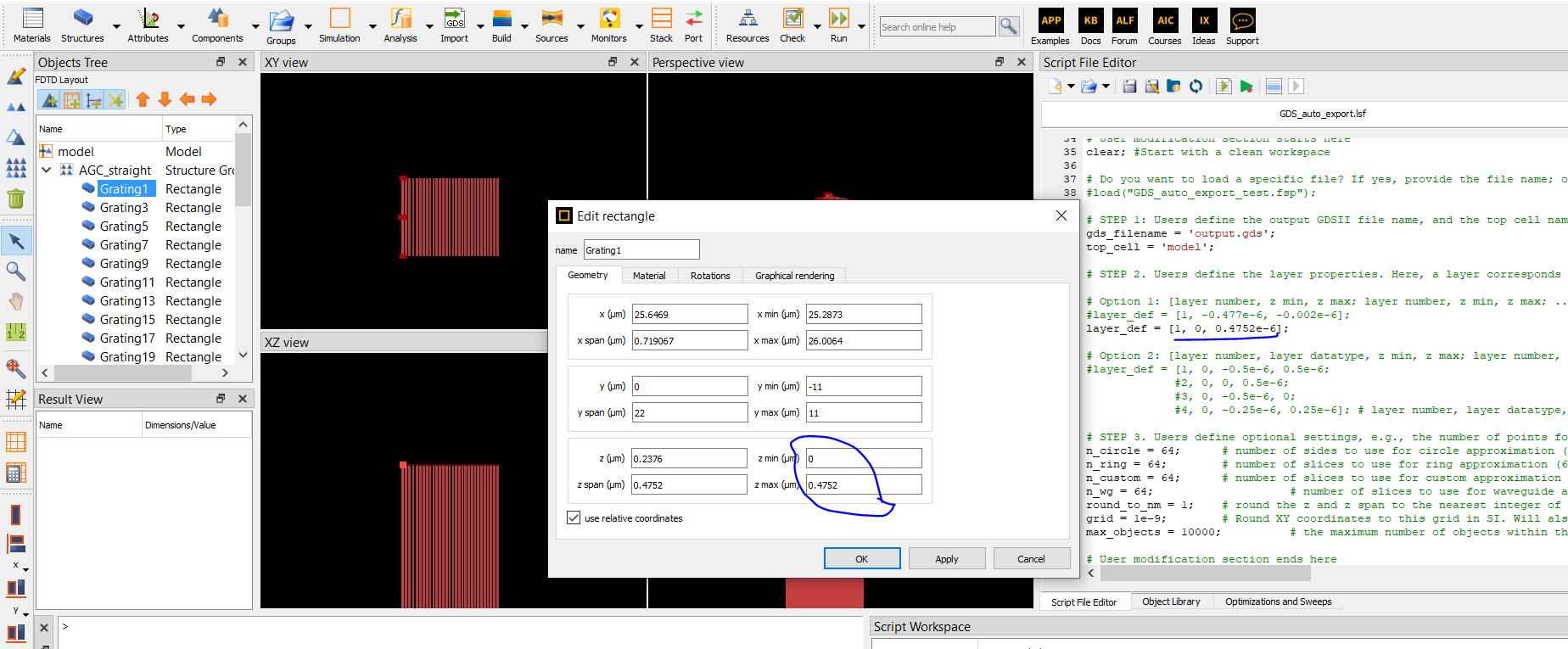
Task: Click the GDS Import icon
Action: 454,19
